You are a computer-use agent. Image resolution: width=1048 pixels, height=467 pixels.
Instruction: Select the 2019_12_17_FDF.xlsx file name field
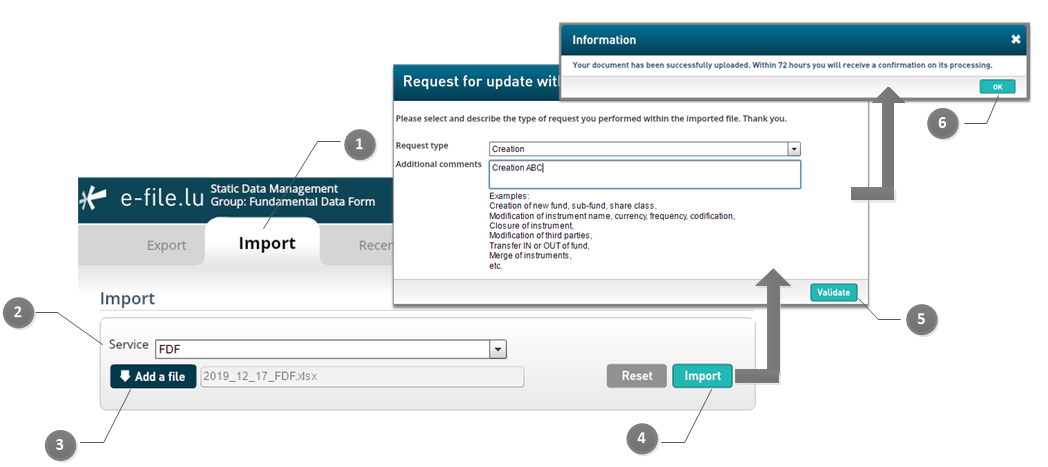[x=362, y=377]
